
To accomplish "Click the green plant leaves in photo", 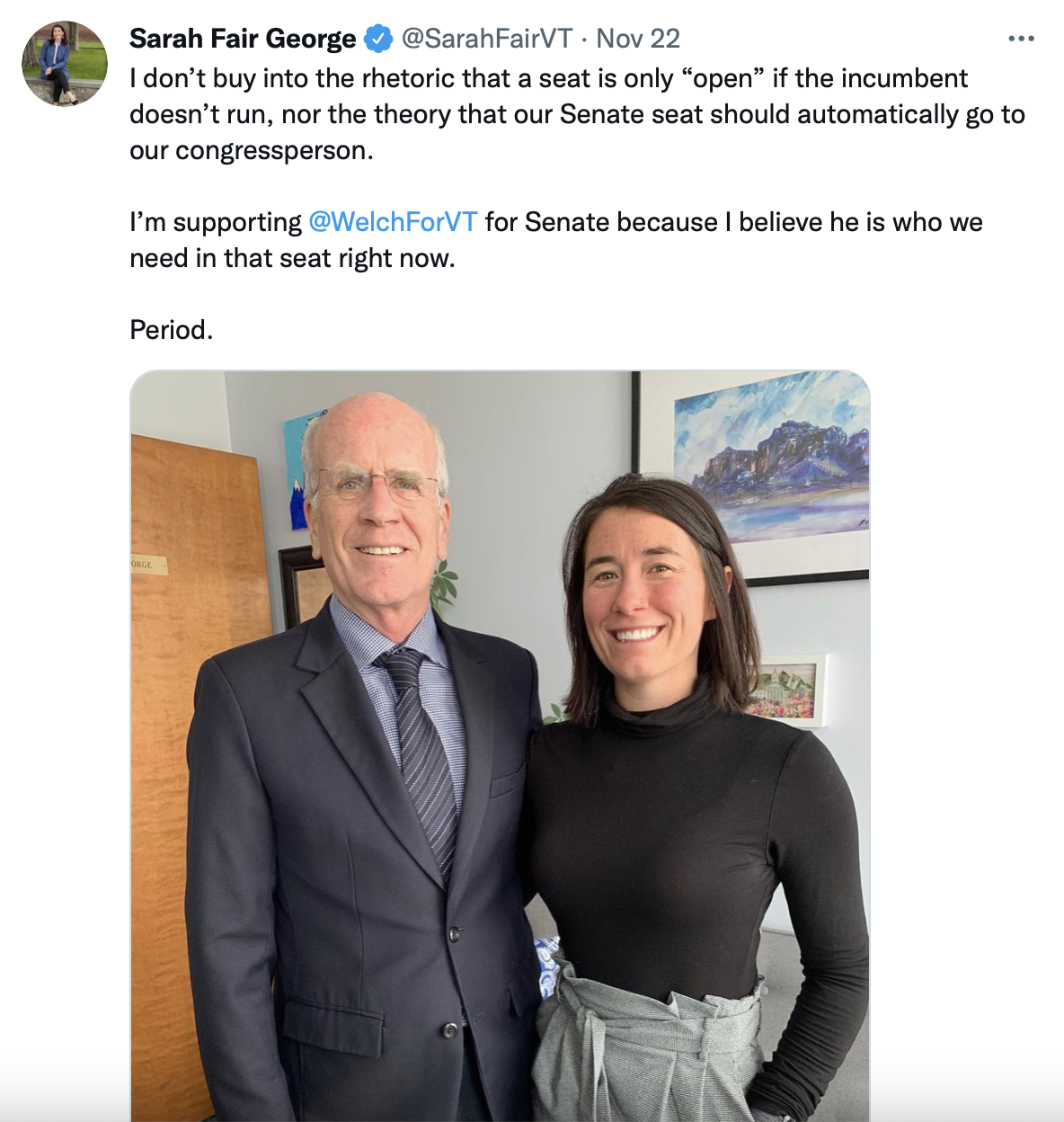I will tap(444, 583).
